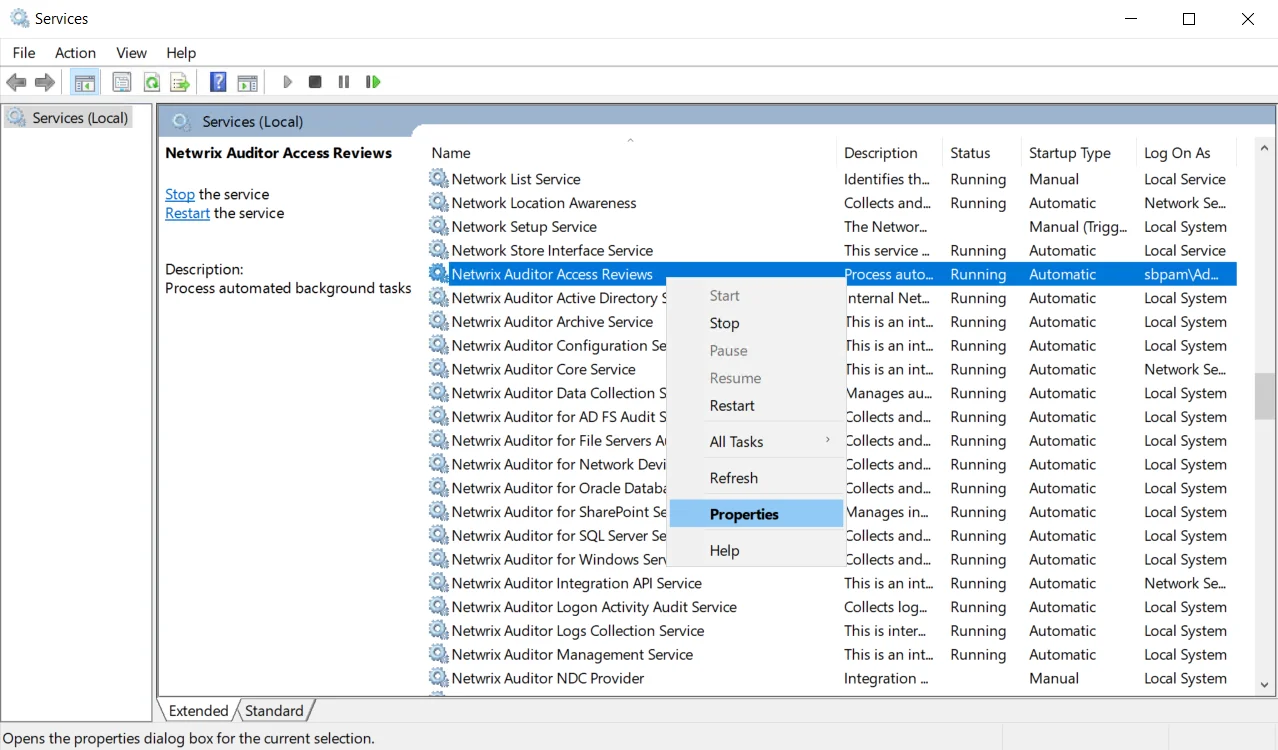Screen dimensions: 1278x750
Task: Open the File menu
Action: 24,53
